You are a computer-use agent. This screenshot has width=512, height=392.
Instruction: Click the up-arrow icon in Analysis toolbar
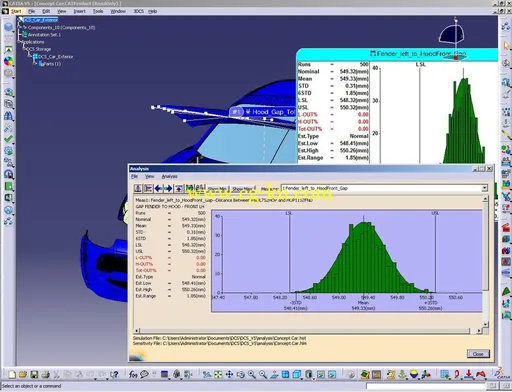(179, 189)
